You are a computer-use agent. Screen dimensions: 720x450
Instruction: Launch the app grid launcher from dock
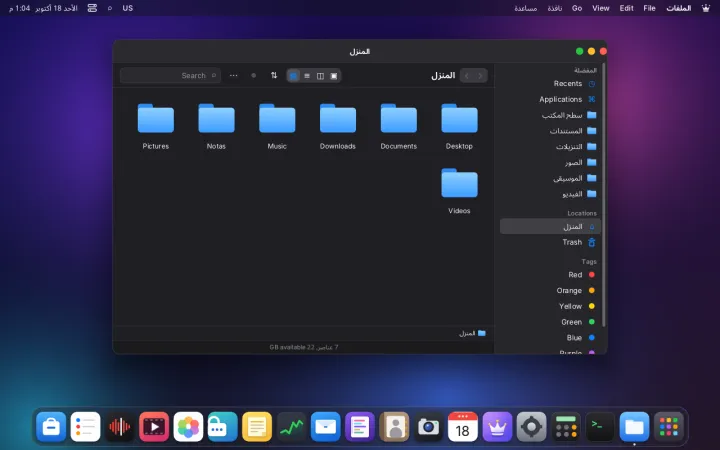click(x=669, y=427)
